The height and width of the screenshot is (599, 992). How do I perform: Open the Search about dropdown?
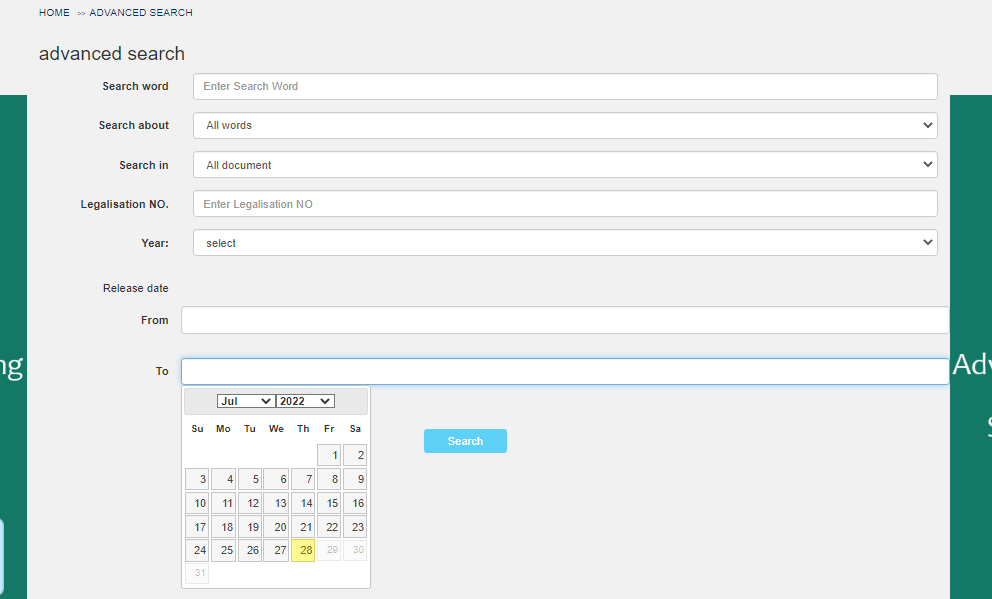(x=565, y=125)
